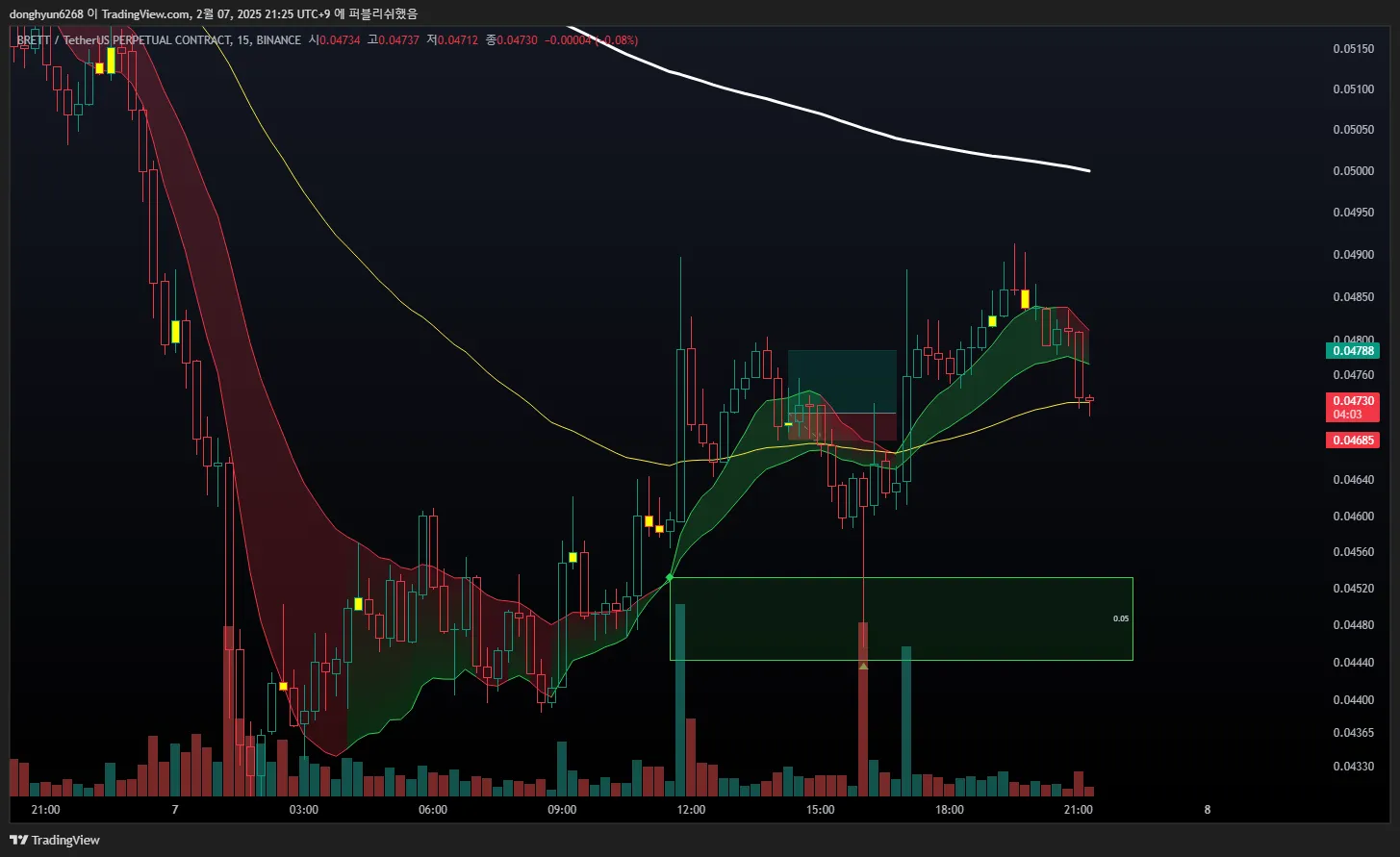Click the 0.04400 price axis label
The image size is (1400, 857).
(1353, 700)
